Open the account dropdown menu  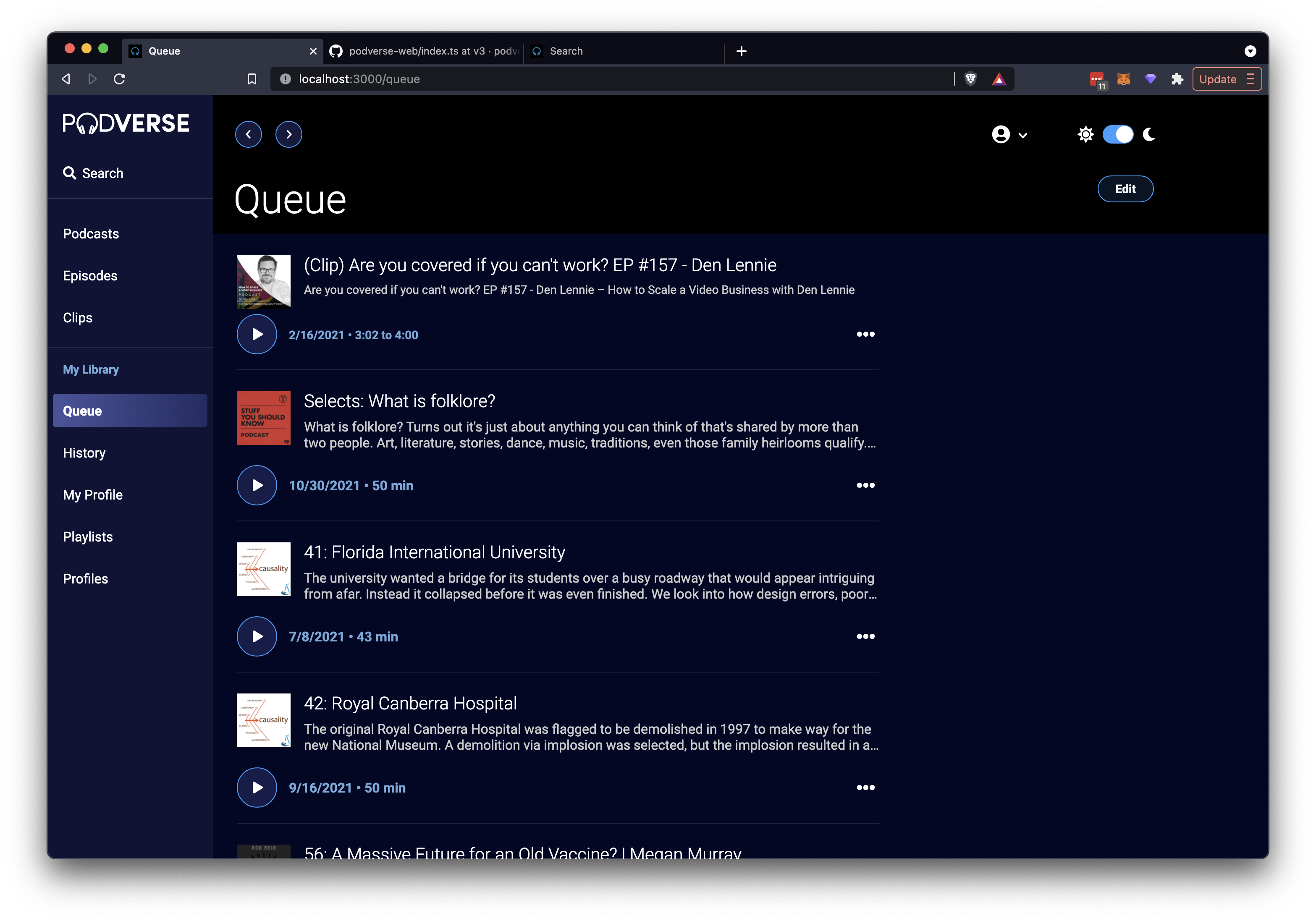[1008, 134]
